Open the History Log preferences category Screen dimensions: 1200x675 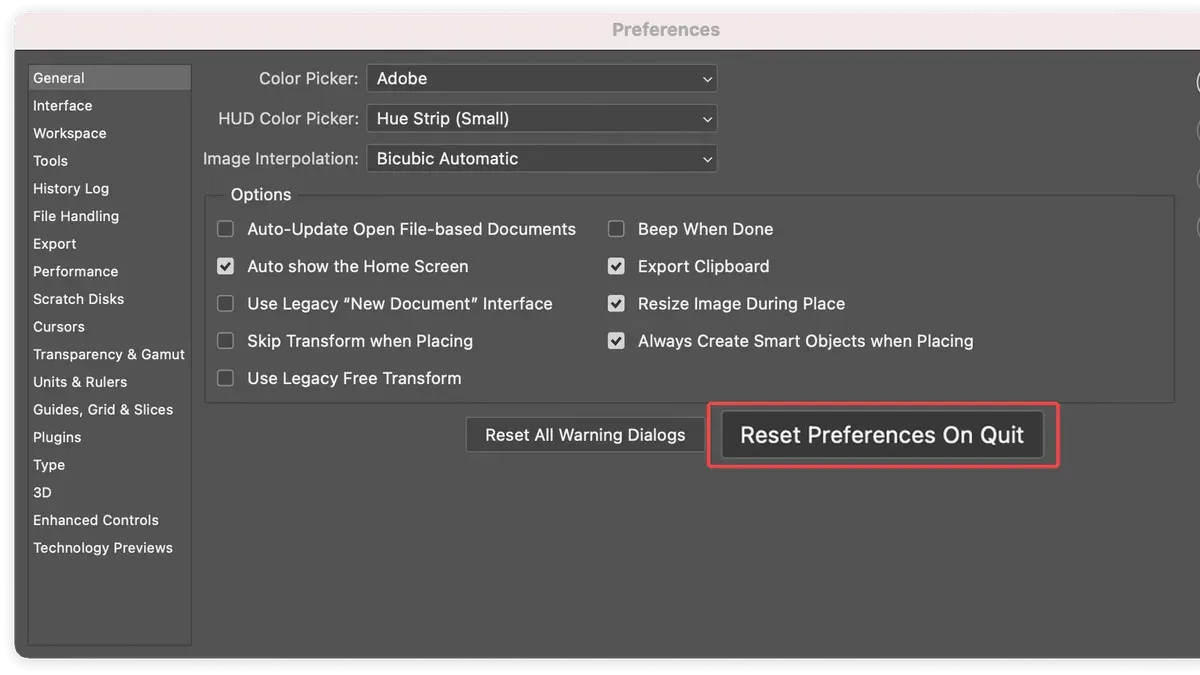pos(110,189)
